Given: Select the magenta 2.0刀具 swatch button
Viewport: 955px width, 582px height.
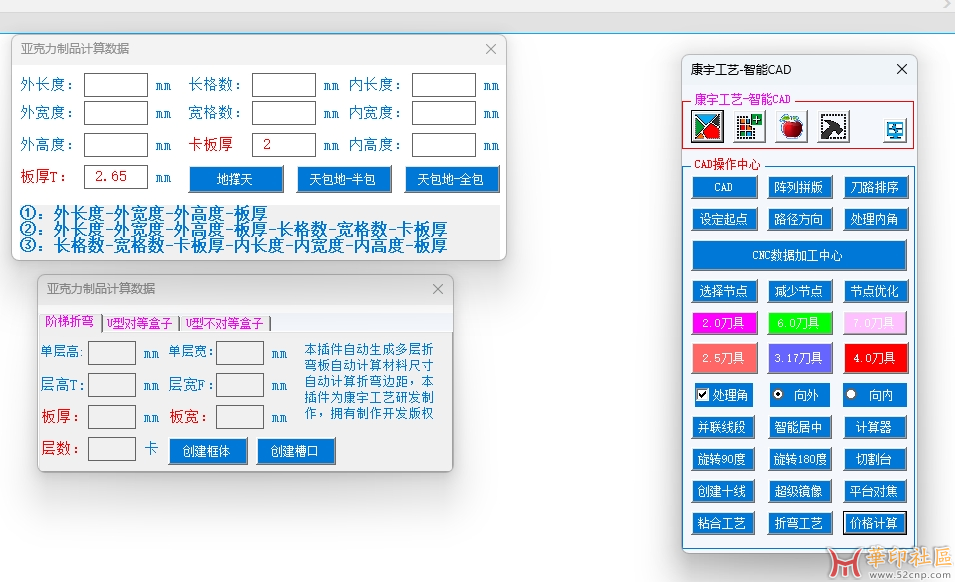Looking at the screenshot, I should click(x=724, y=323).
